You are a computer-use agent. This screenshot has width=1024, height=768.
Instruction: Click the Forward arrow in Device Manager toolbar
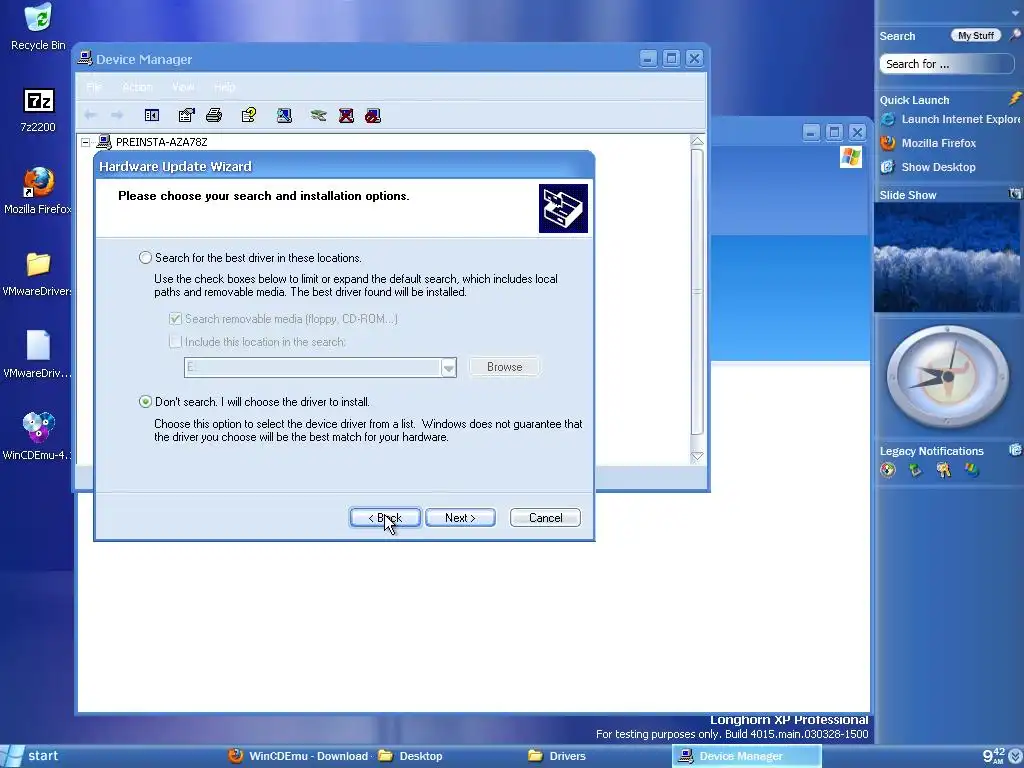(117, 115)
